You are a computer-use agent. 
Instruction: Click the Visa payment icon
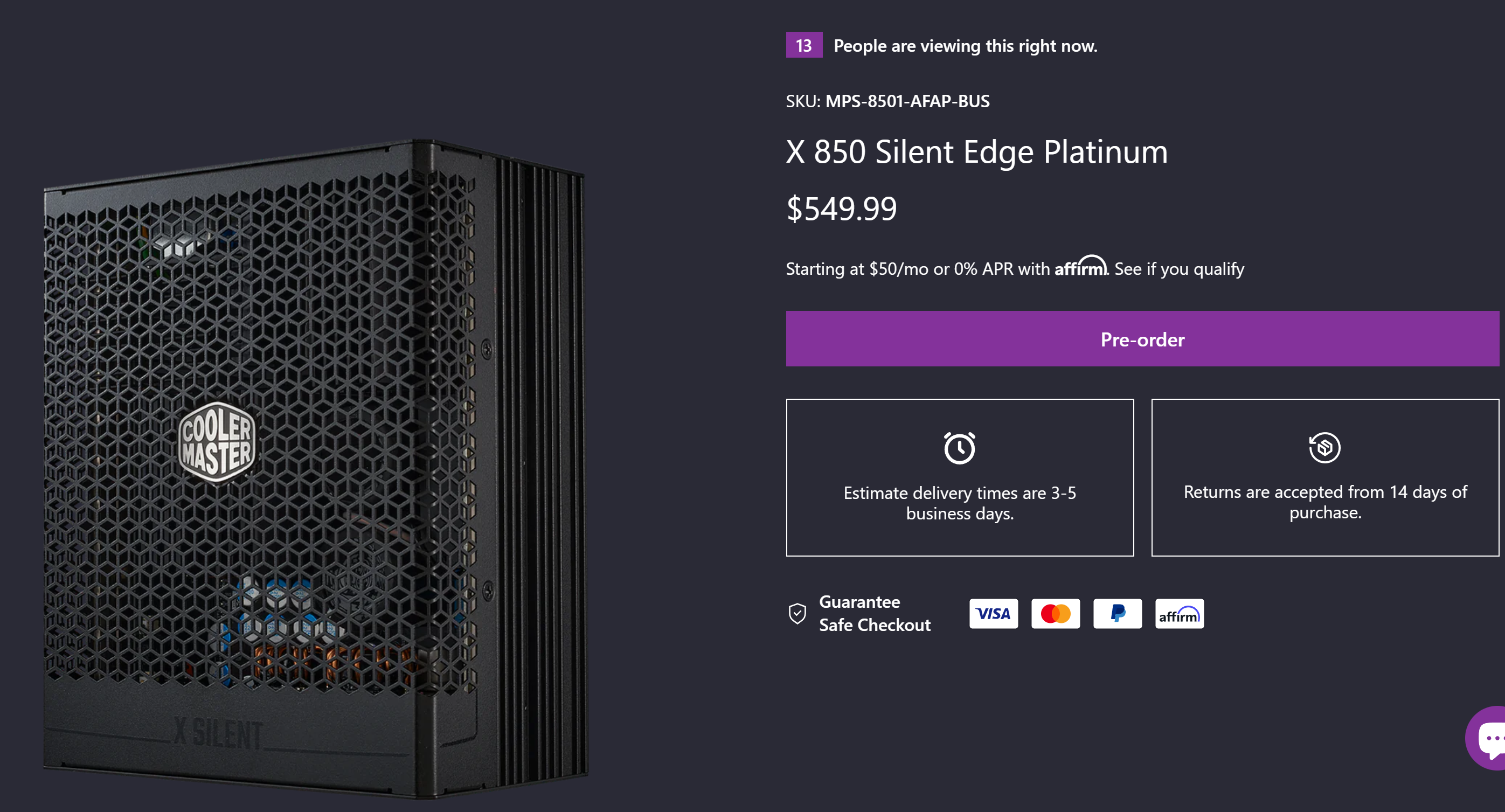pyautogui.click(x=993, y=613)
